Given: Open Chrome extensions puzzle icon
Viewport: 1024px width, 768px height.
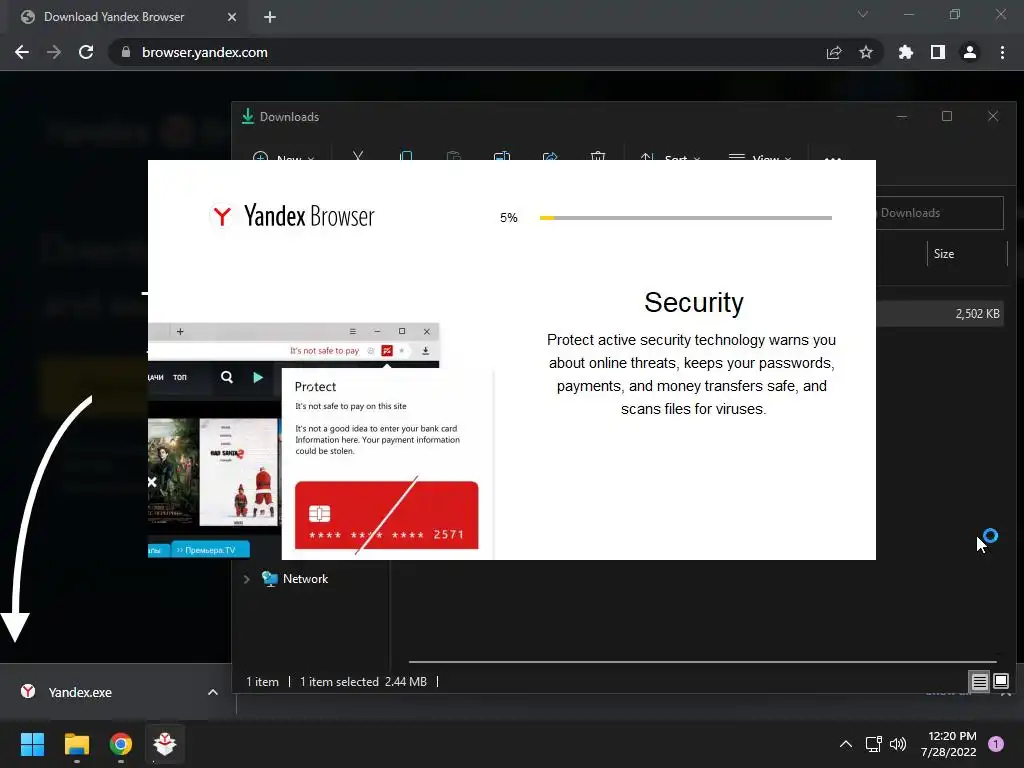Looking at the screenshot, I should coord(905,52).
